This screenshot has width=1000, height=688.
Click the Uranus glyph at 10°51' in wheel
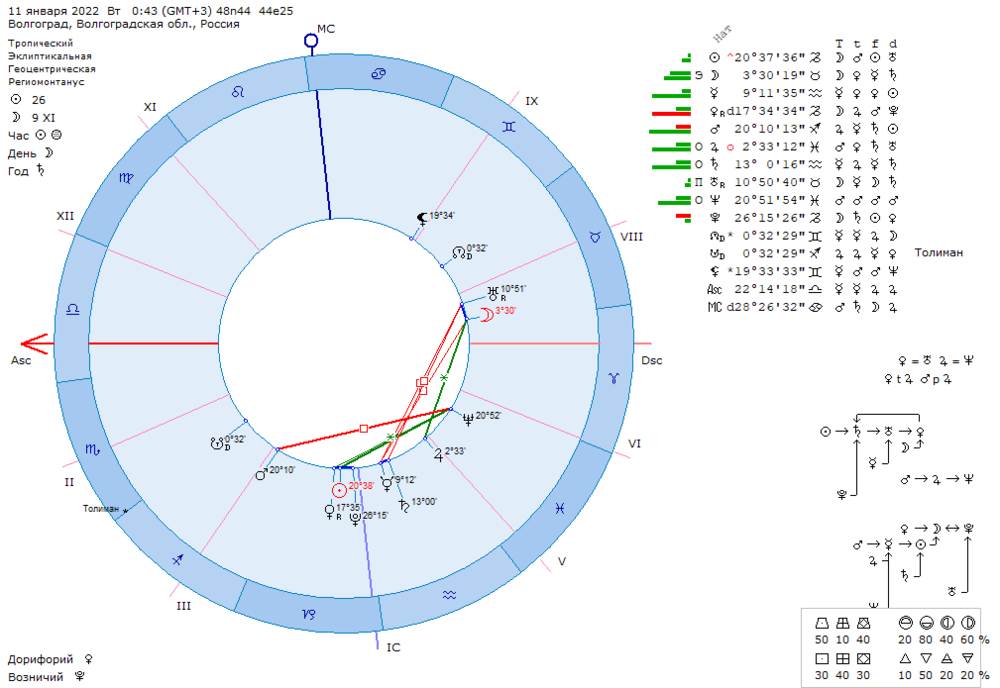point(493,294)
